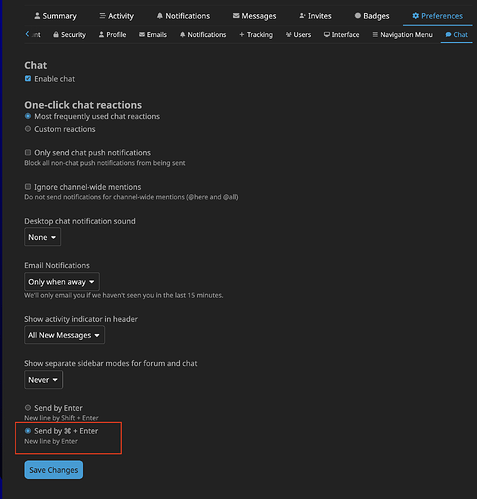Open the Invites tab

pyautogui.click(x=315, y=16)
